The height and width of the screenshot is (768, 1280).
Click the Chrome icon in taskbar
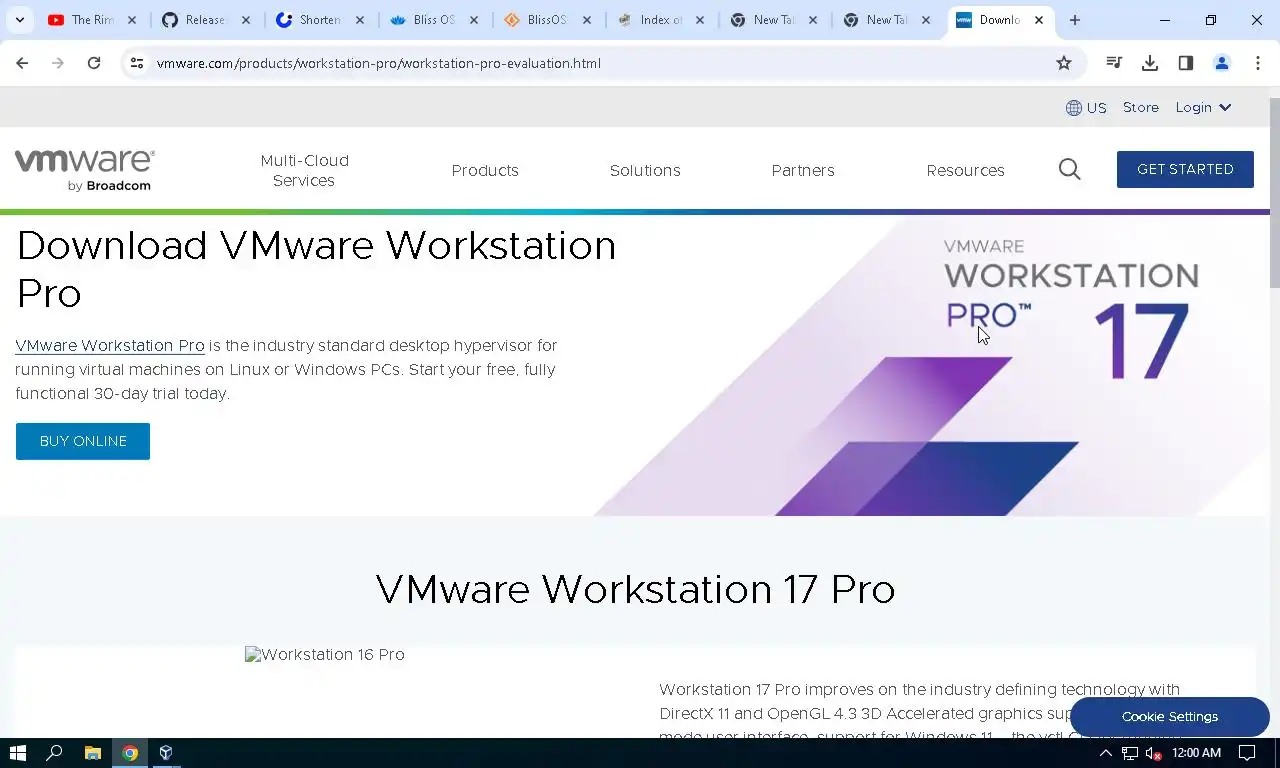(x=130, y=753)
